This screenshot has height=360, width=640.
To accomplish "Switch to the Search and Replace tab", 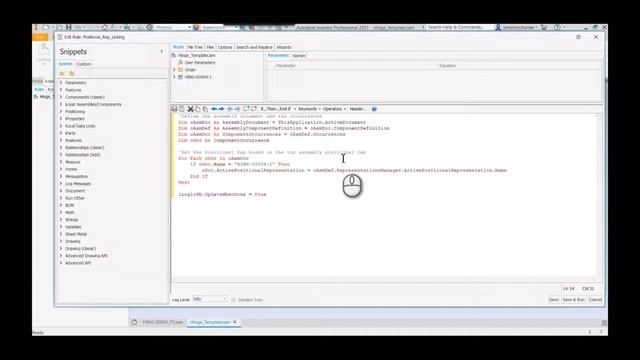I will 254,47.
